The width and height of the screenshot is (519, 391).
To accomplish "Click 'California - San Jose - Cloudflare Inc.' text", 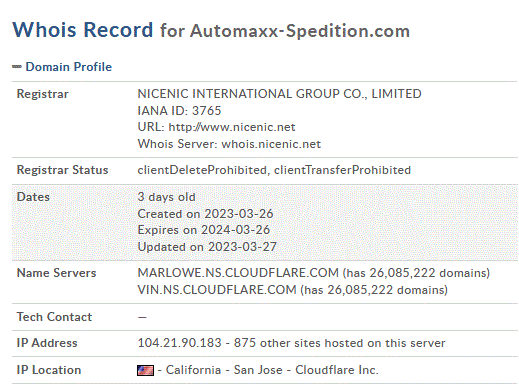I will click(x=272, y=370).
